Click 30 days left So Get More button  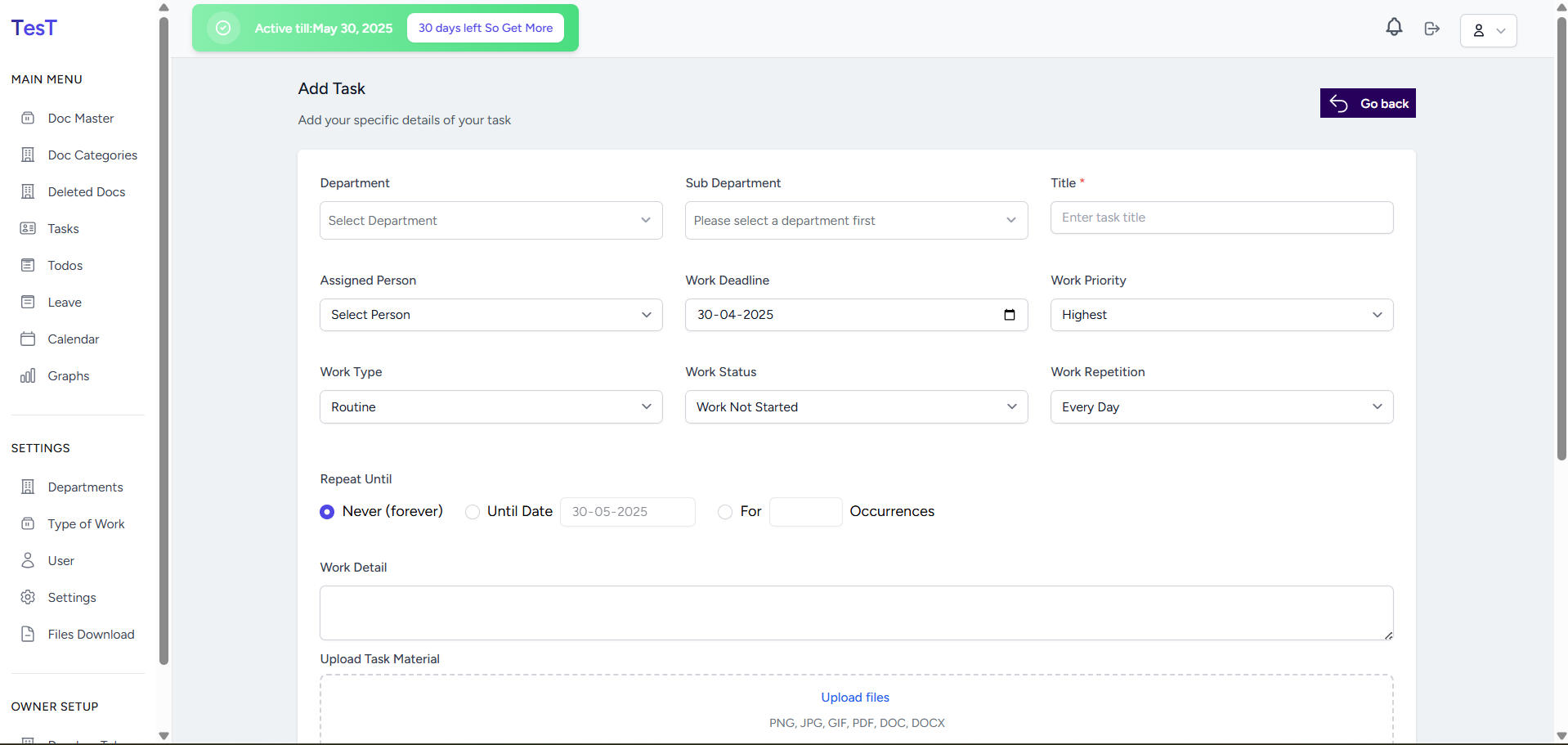tap(486, 28)
